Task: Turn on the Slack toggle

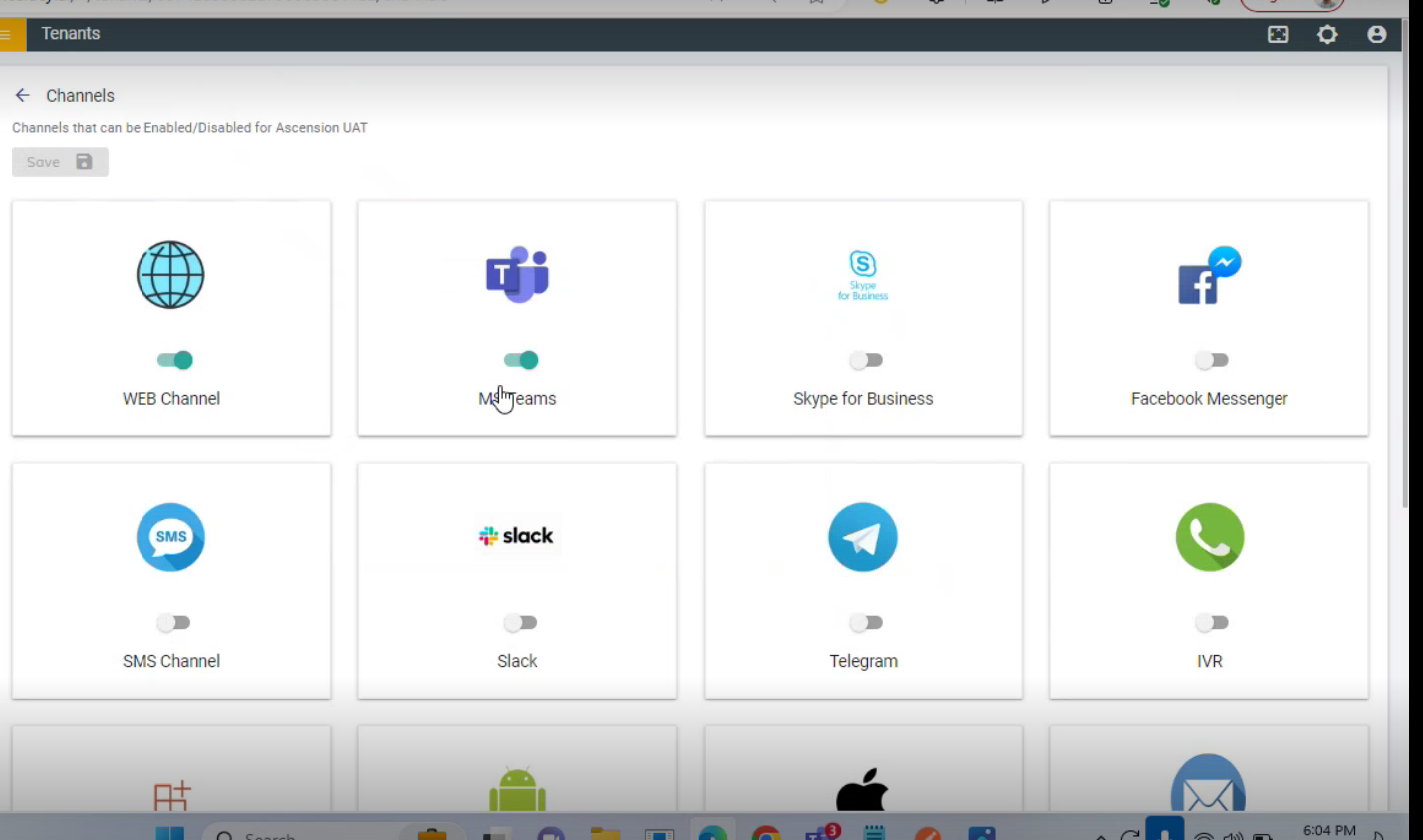Action: 519,623
